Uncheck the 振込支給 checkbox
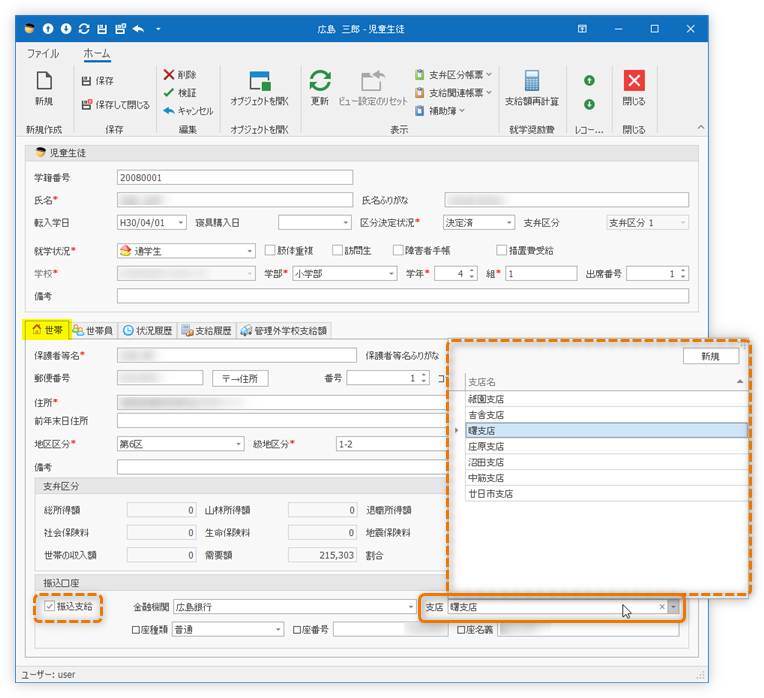 click(50, 606)
